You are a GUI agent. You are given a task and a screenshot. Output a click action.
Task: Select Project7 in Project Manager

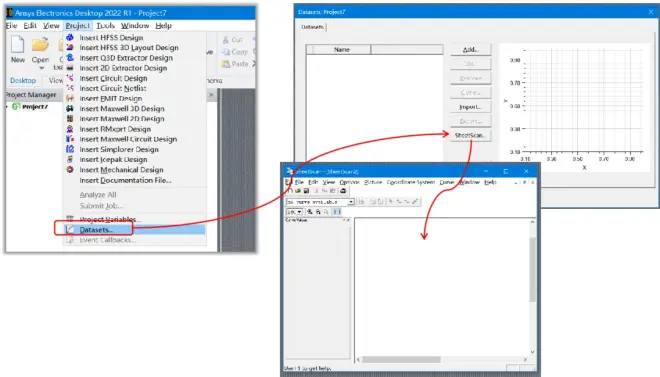click(x=35, y=107)
